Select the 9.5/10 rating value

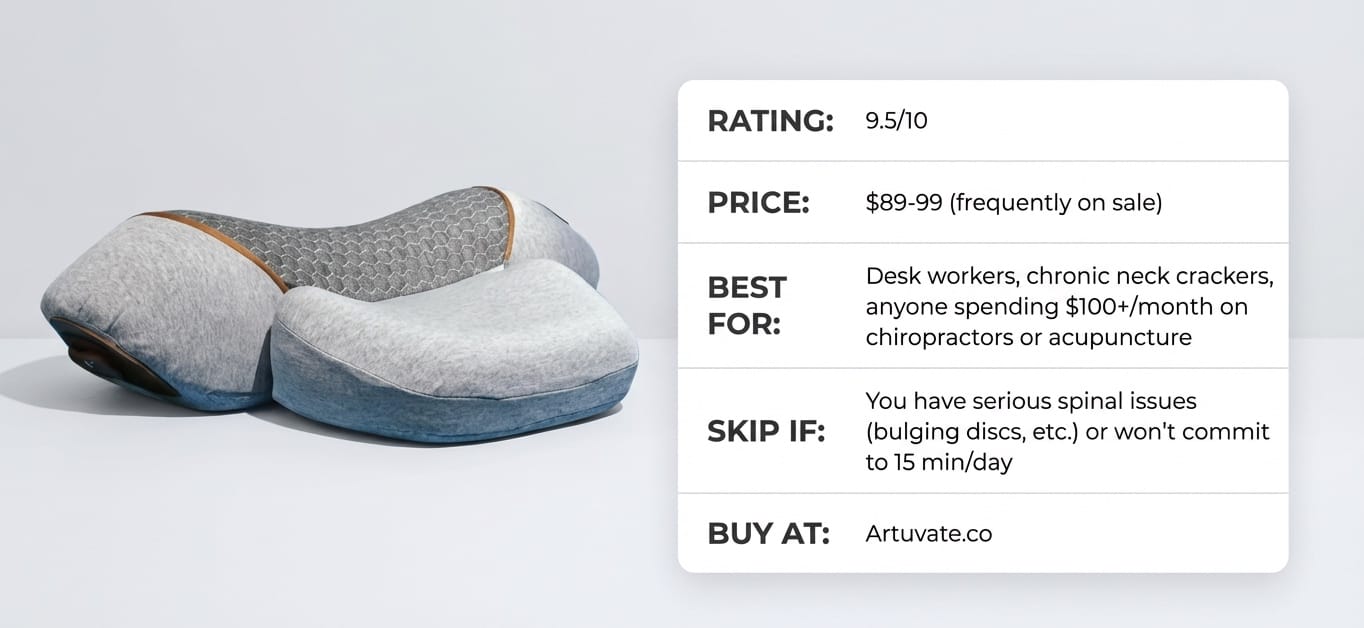896,121
